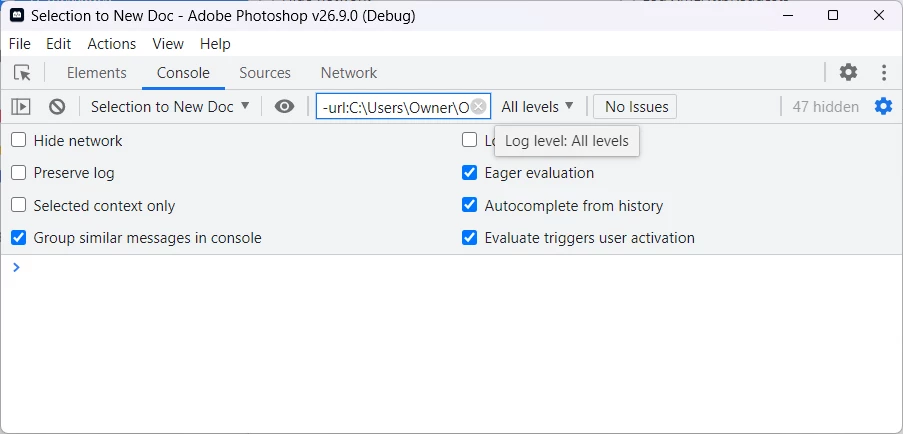Enable the Hide network checkbox
The height and width of the screenshot is (434, 903).
(x=19, y=141)
